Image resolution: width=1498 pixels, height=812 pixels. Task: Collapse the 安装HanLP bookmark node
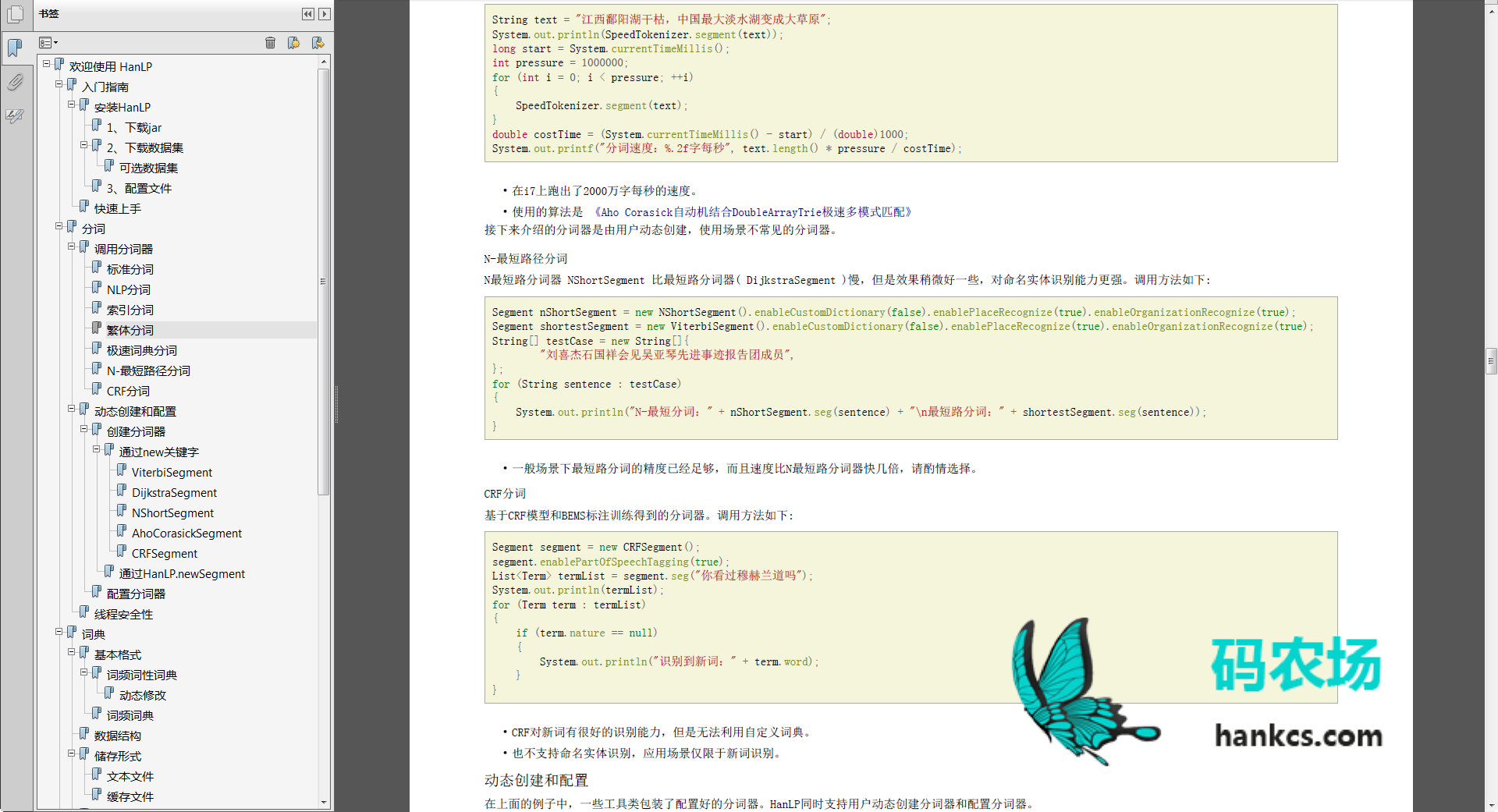click(72, 105)
